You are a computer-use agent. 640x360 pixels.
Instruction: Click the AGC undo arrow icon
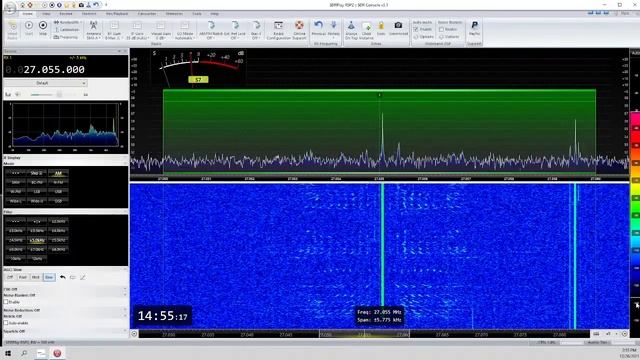62,277
